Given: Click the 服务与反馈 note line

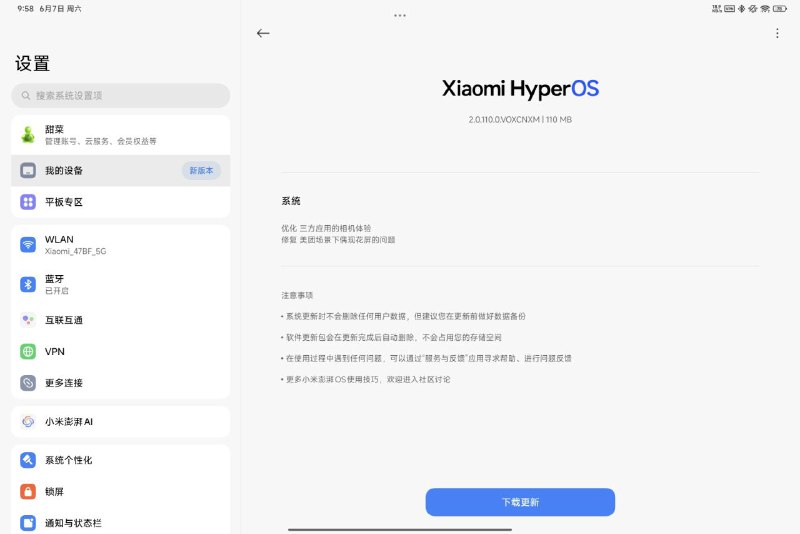Looking at the screenshot, I should [x=426, y=358].
